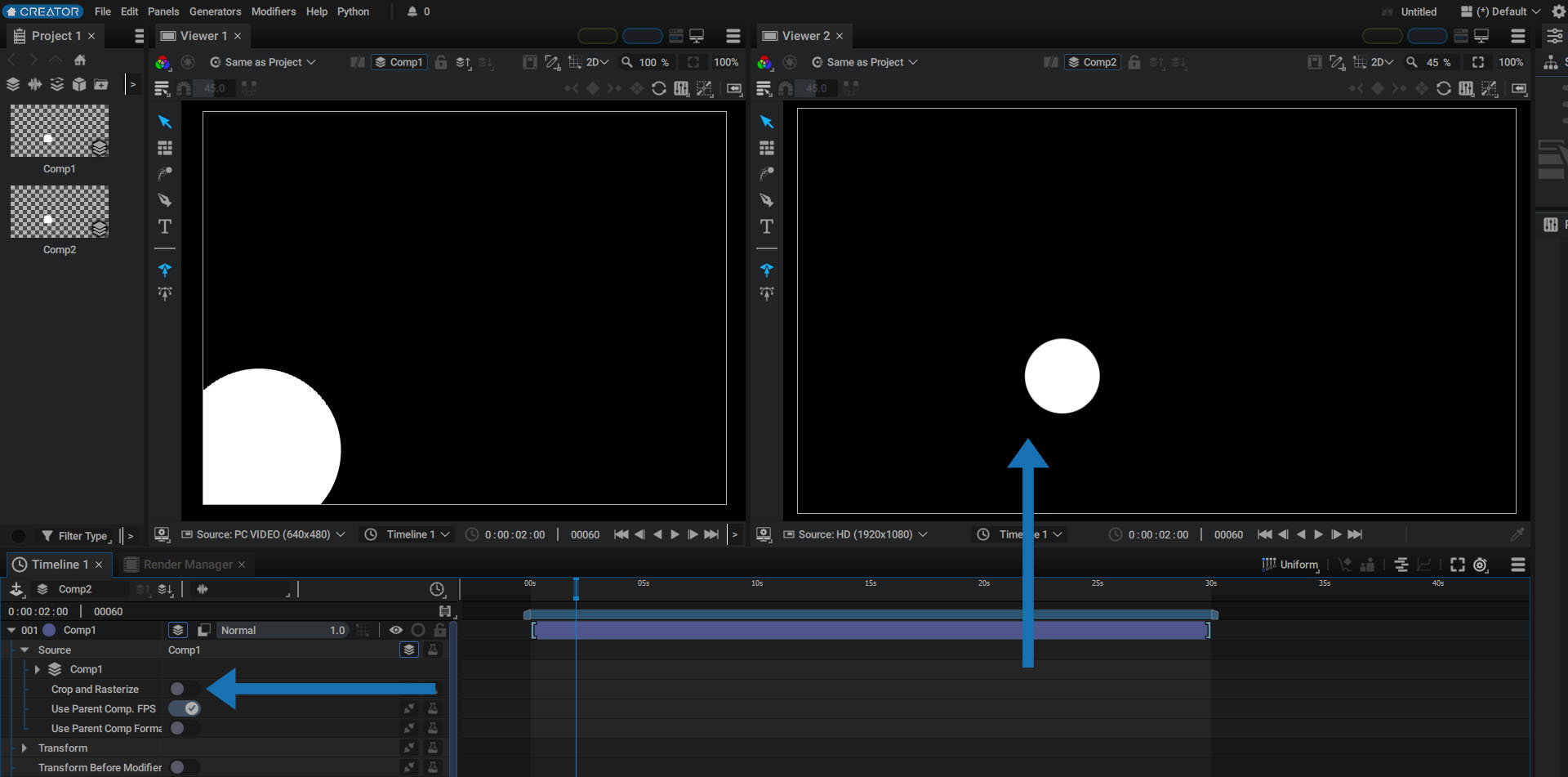
Task: Click the purple Comp1 clip in timeline
Action: tap(871, 630)
